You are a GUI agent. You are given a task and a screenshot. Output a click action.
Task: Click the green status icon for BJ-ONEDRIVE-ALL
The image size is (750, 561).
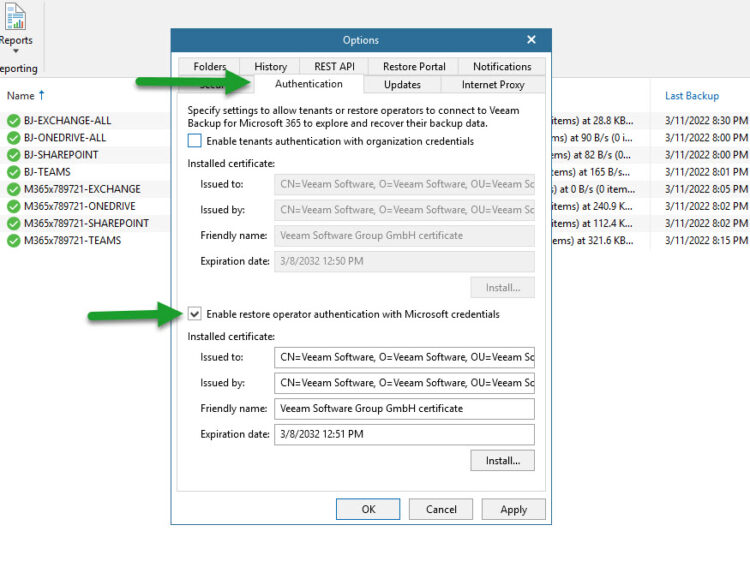click(13, 138)
